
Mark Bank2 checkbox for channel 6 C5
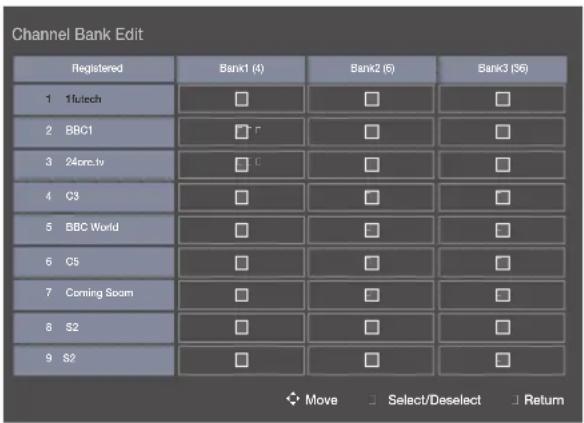point(372,263)
